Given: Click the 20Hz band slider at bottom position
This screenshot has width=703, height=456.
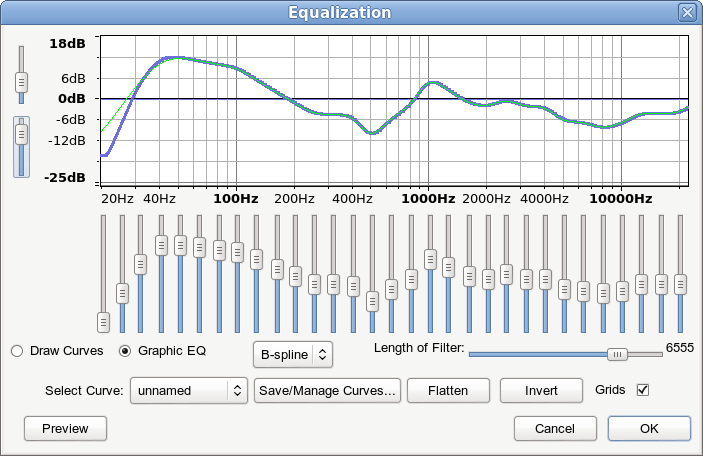Looking at the screenshot, I should point(103,322).
